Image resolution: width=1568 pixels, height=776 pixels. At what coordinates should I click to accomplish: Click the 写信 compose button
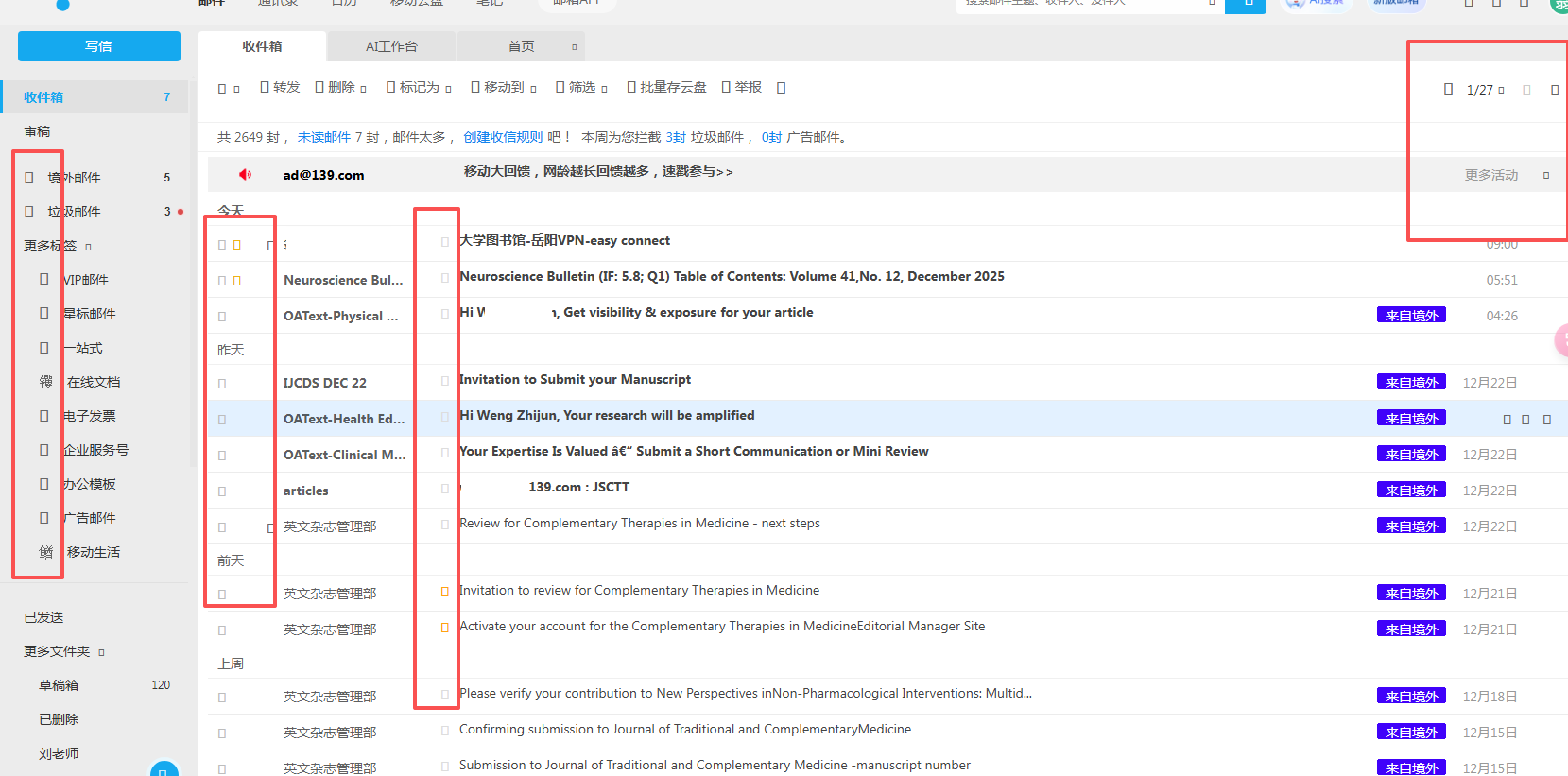click(99, 46)
